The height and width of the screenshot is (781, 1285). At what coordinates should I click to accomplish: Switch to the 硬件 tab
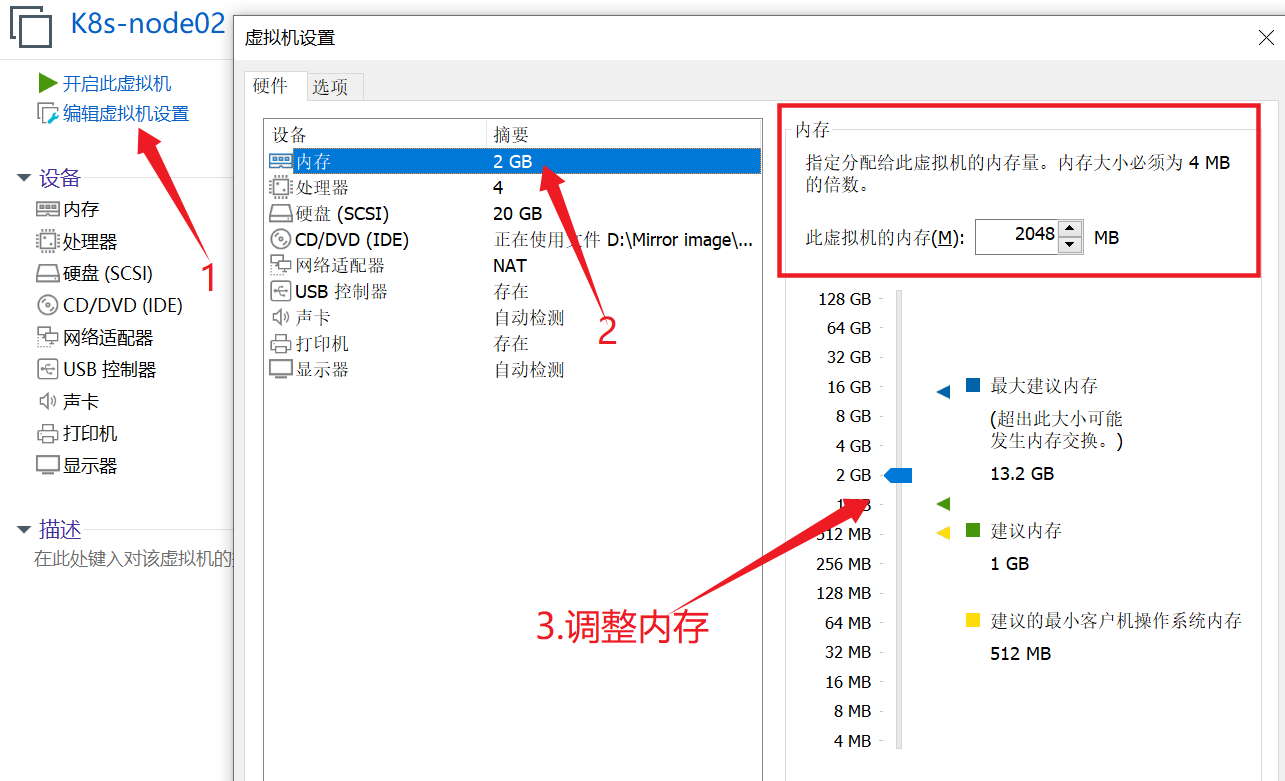270,86
